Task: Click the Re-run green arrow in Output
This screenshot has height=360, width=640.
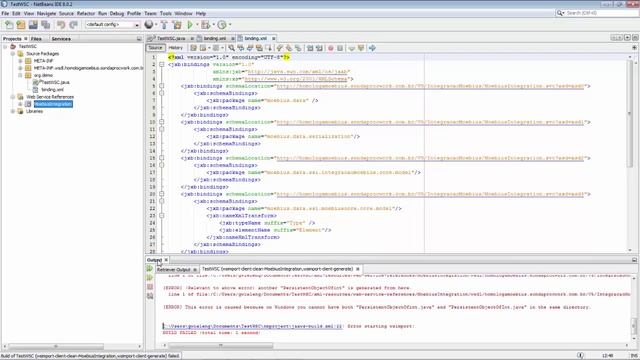Action: click(150, 269)
